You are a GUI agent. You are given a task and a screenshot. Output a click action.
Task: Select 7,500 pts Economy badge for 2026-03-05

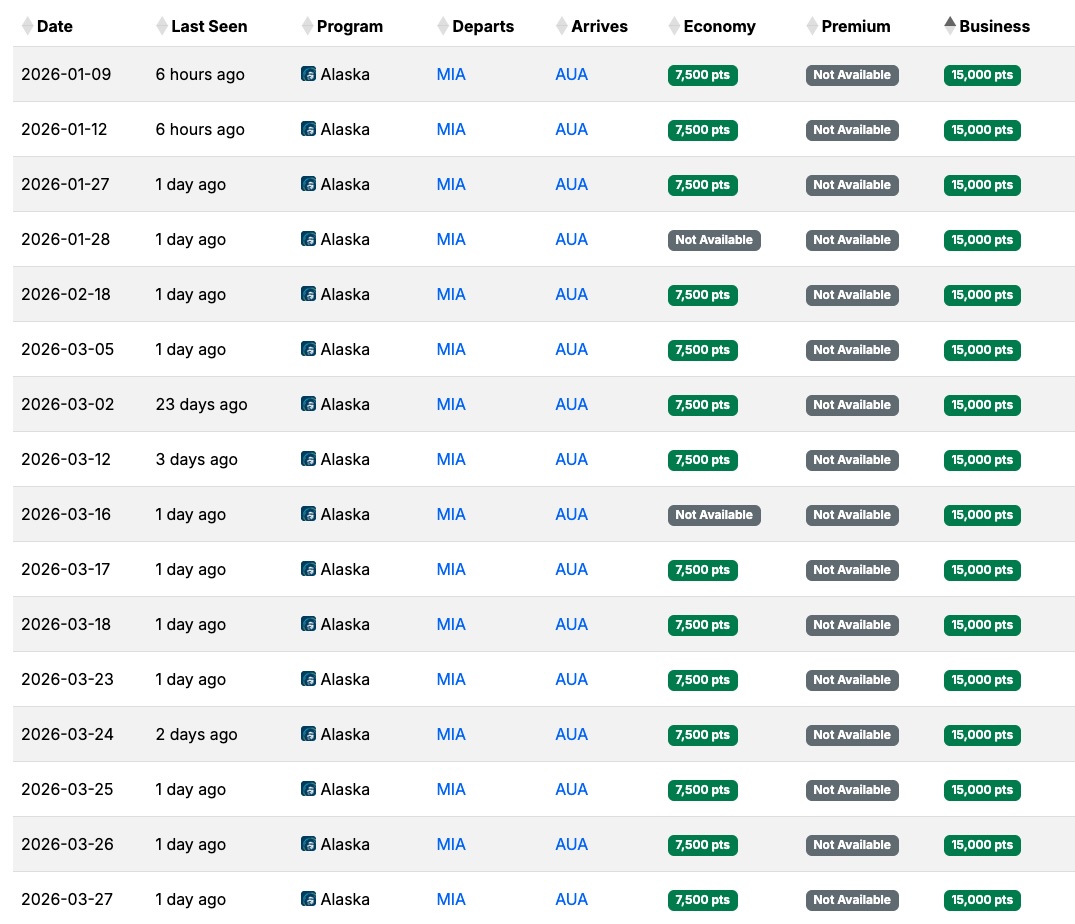pyautogui.click(x=703, y=350)
